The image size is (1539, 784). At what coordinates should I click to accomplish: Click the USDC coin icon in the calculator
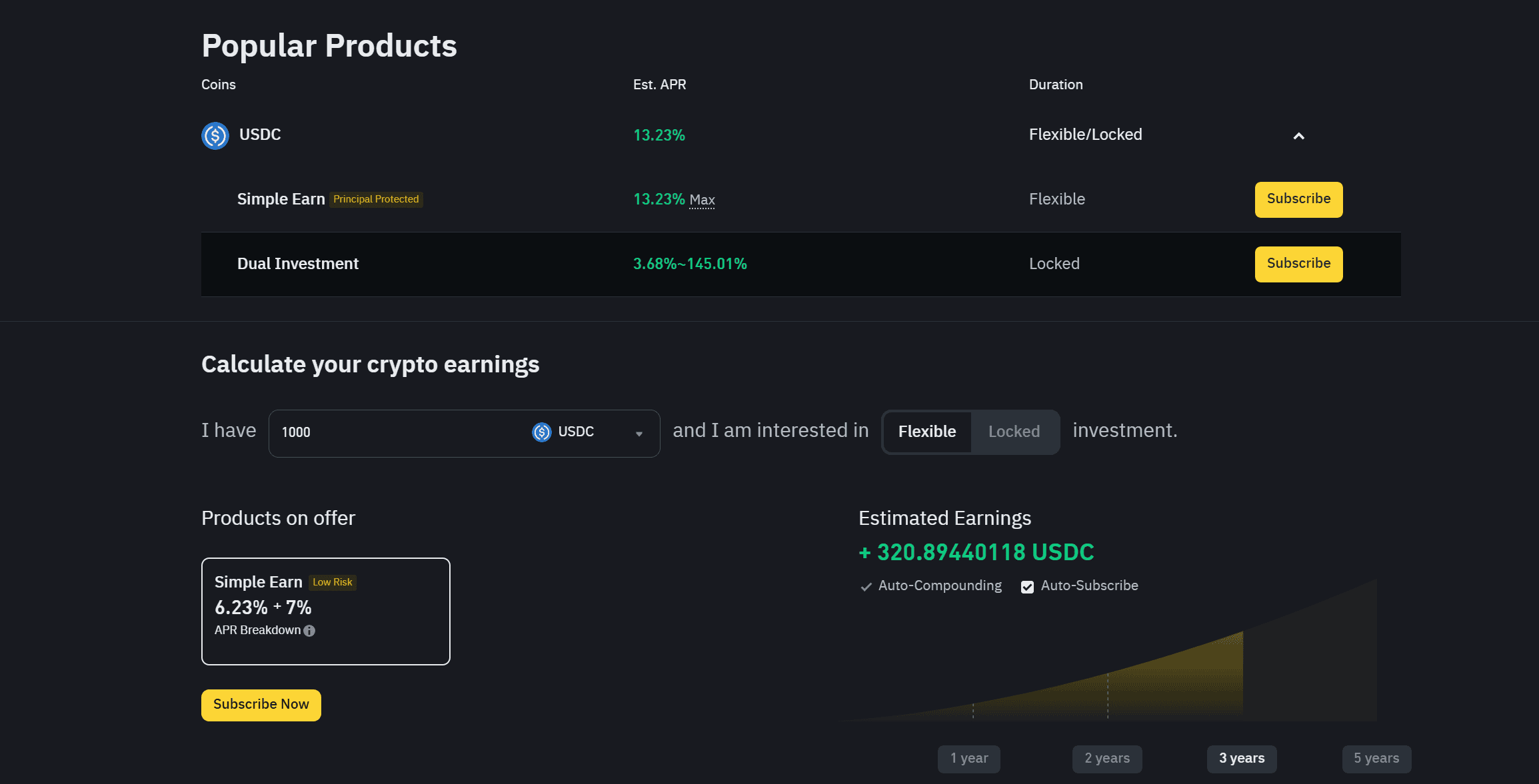coord(541,432)
